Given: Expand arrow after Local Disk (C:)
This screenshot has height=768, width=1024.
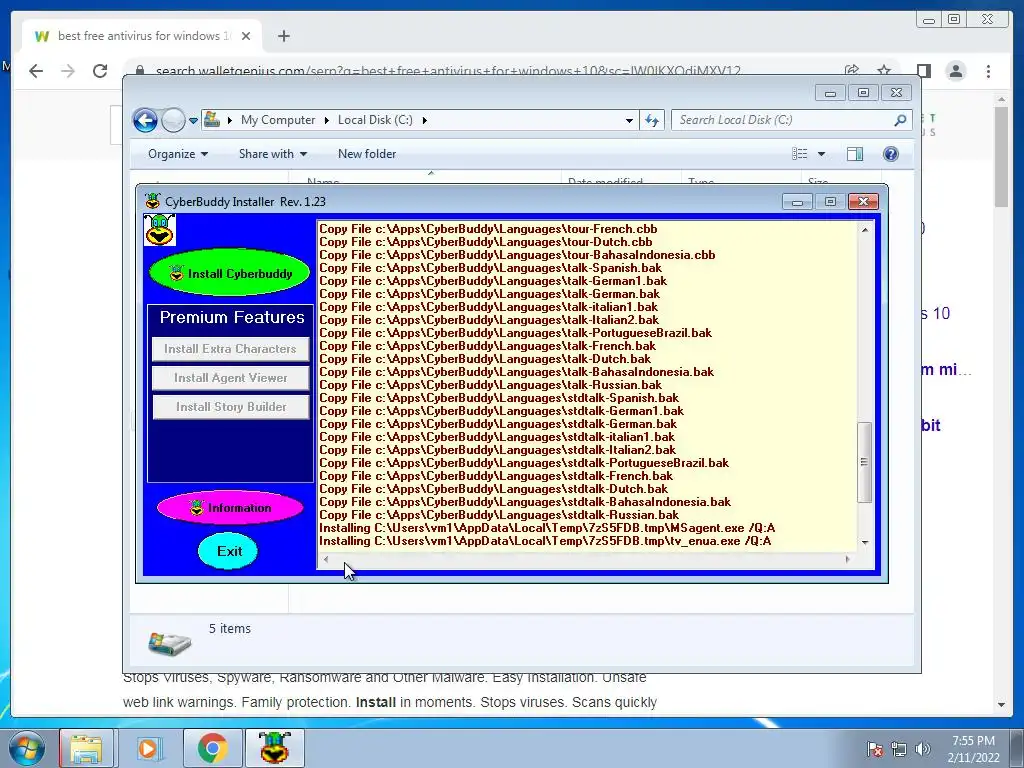Looking at the screenshot, I should (424, 120).
